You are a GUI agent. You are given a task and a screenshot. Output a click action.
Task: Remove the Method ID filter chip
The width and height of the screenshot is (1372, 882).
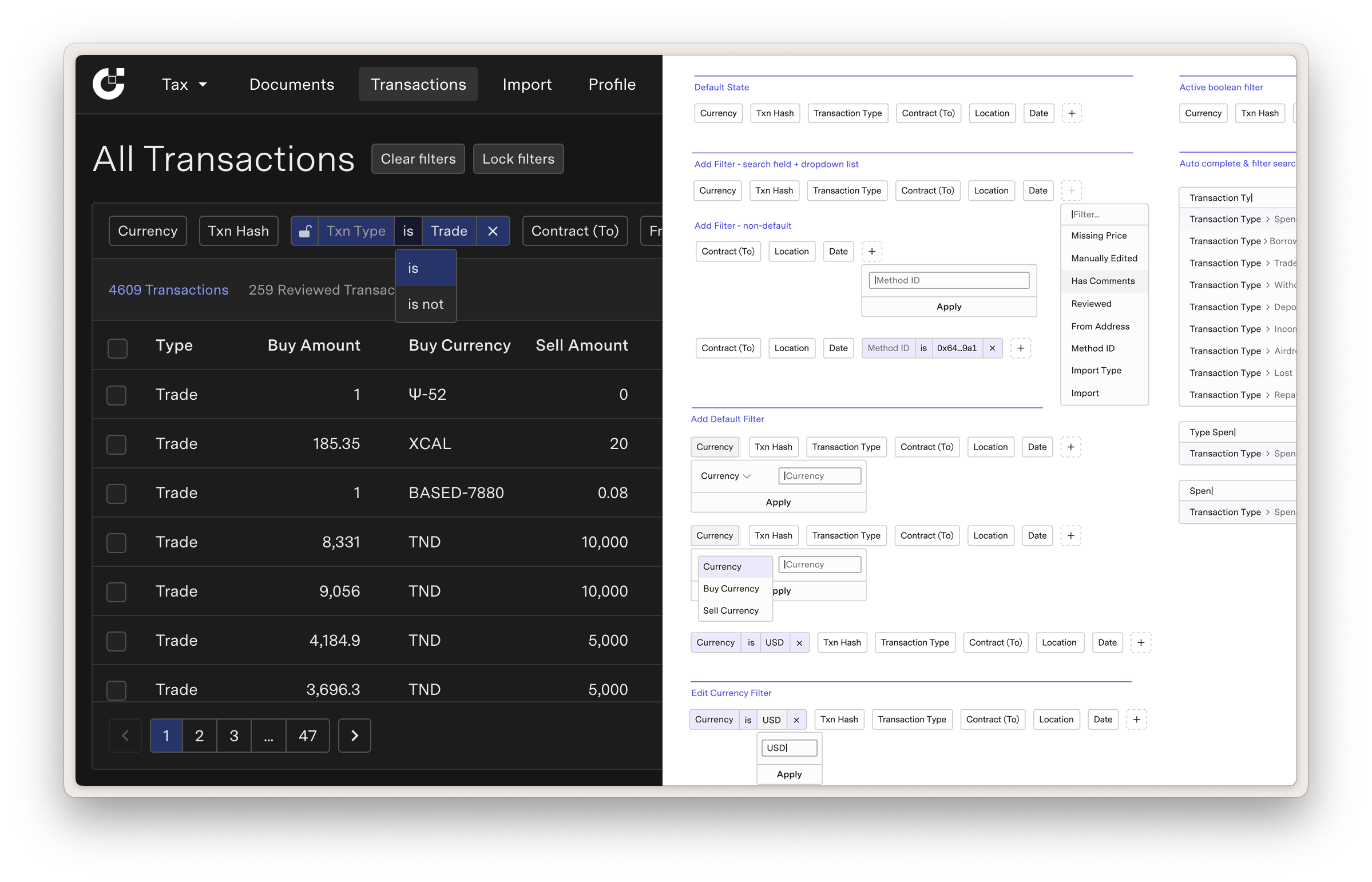[x=993, y=349]
